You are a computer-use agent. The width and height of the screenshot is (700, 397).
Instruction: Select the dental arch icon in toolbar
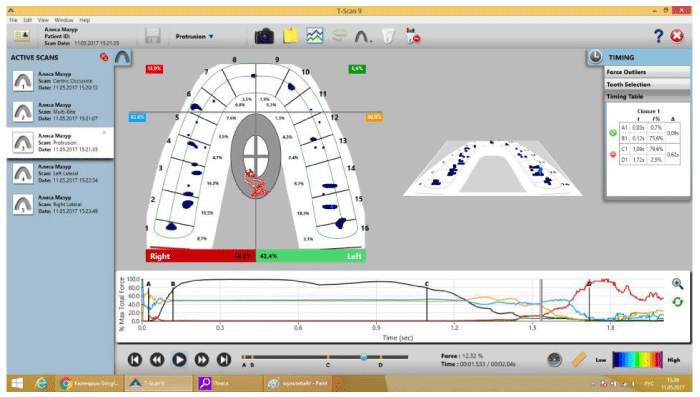[363, 36]
